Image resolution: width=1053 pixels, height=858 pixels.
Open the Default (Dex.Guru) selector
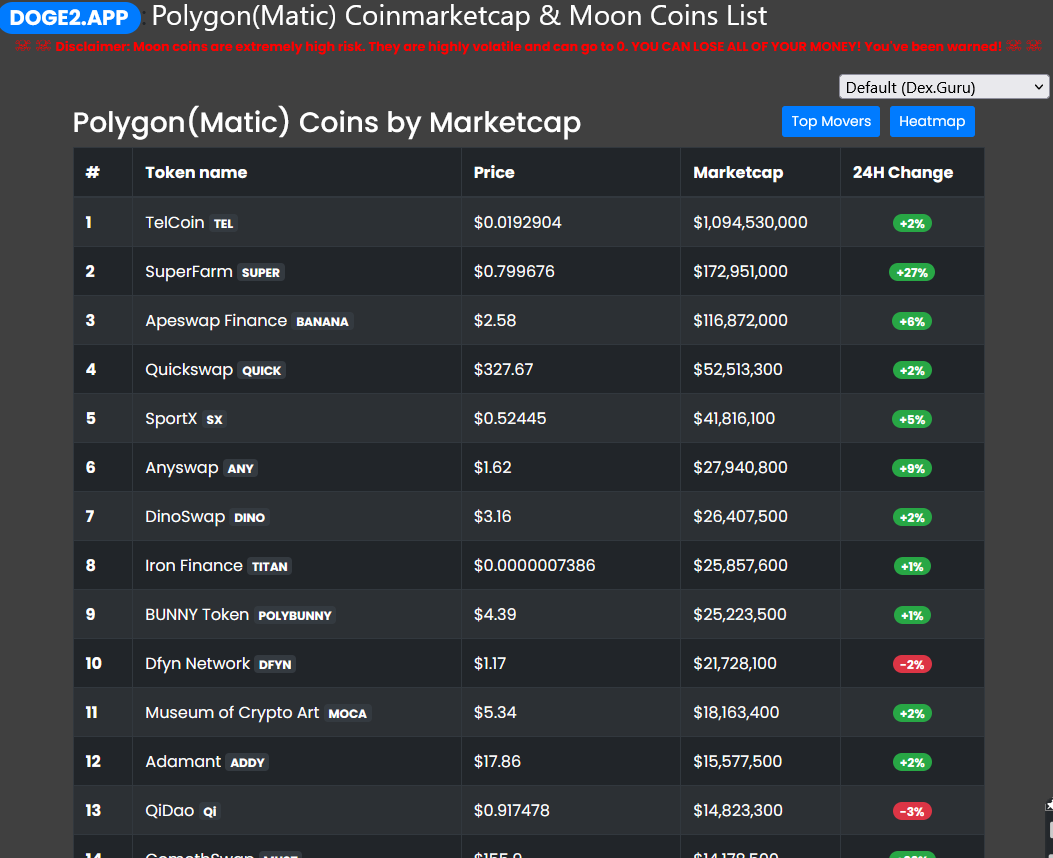(x=942, y=87)
